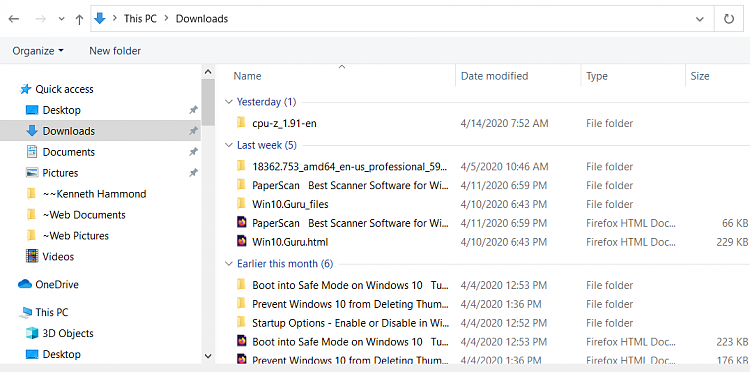
Task: Open the ~Web Documents folder
Action: 84,215
